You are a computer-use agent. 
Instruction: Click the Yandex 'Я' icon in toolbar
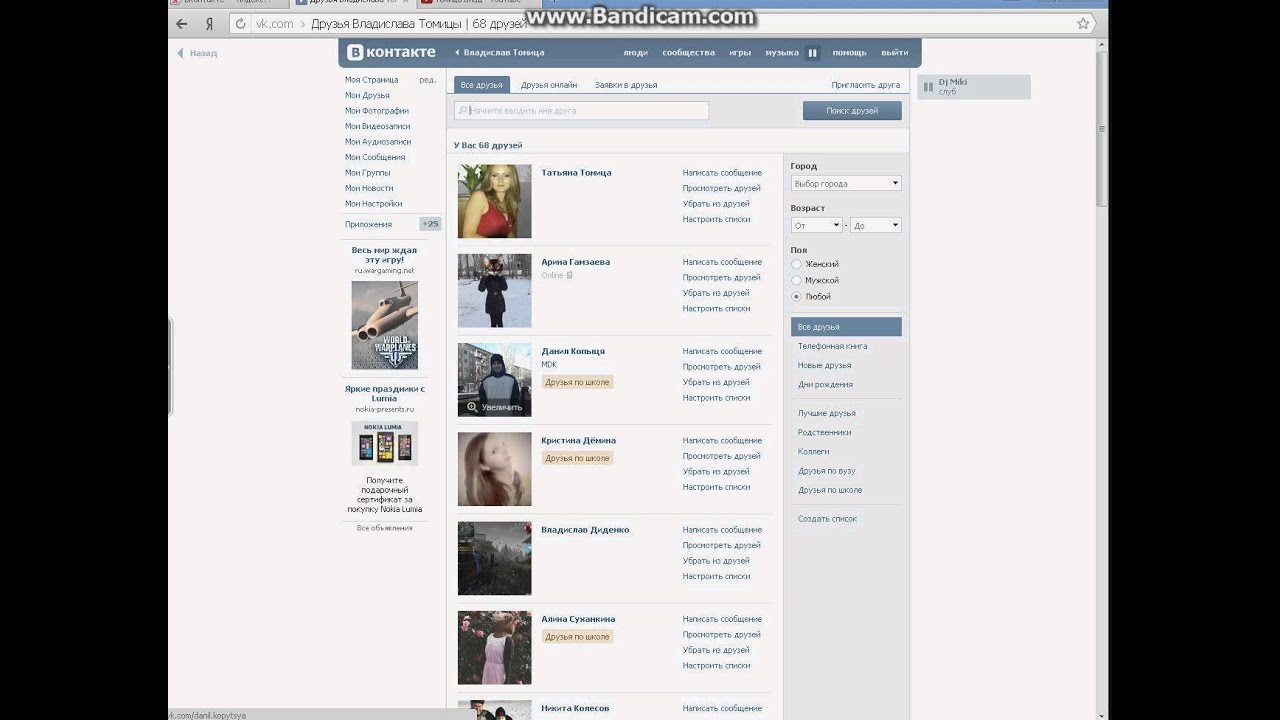[209, 23]
